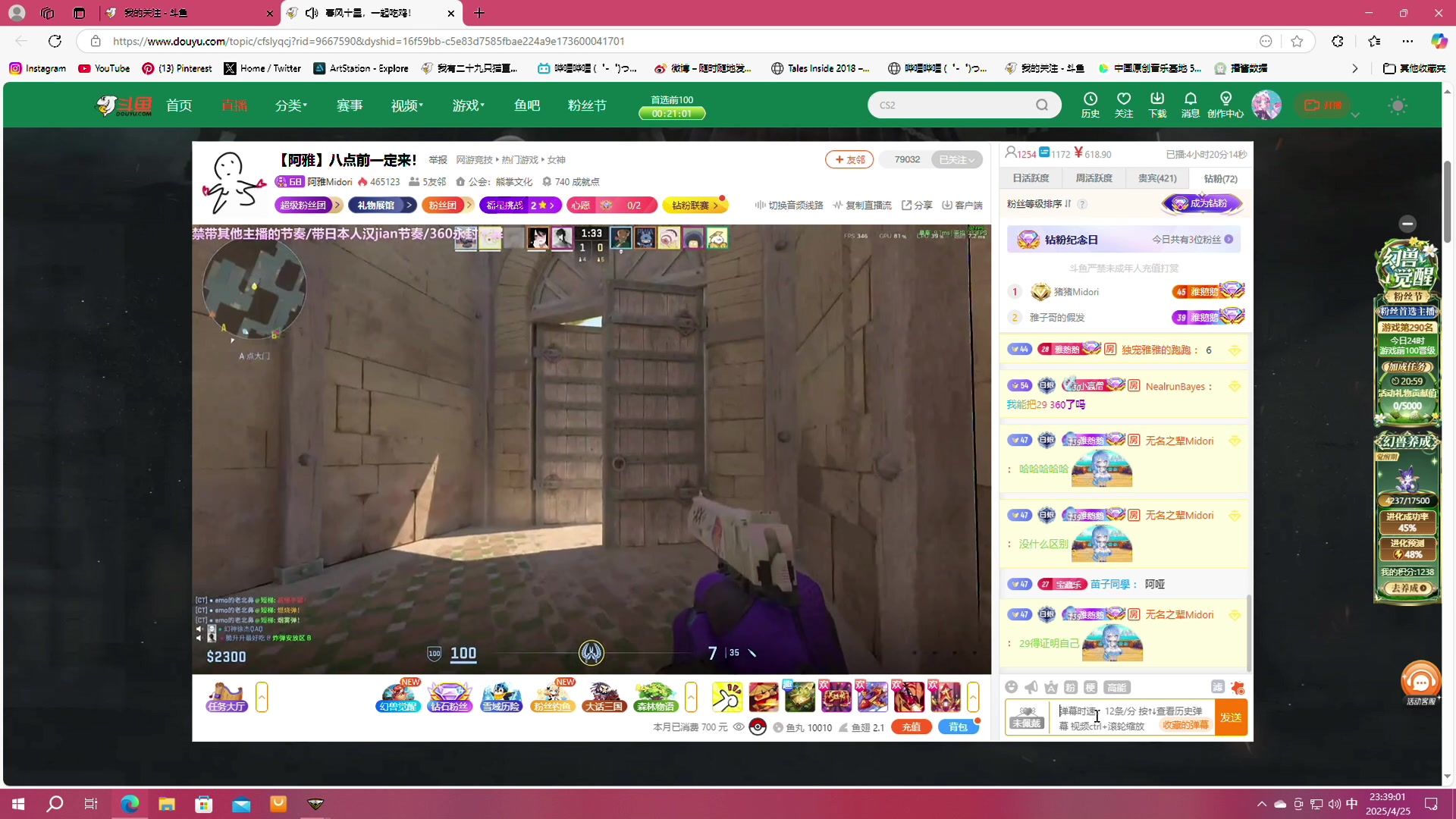Click the + 友邻 button
Screen dimensions: 1456x819
click(x=849, y=159)
